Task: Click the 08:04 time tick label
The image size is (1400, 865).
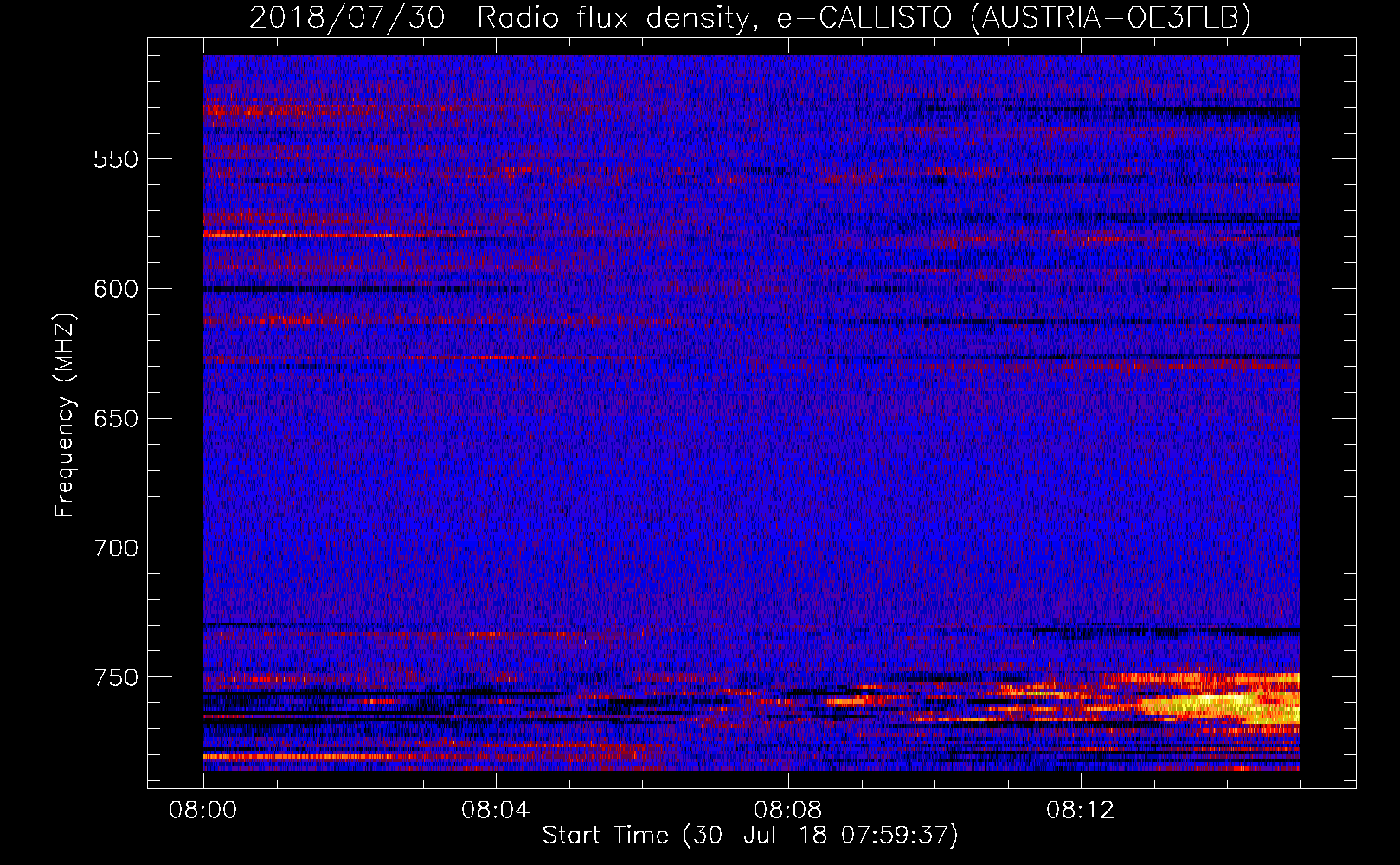Action: click(496, 811)
